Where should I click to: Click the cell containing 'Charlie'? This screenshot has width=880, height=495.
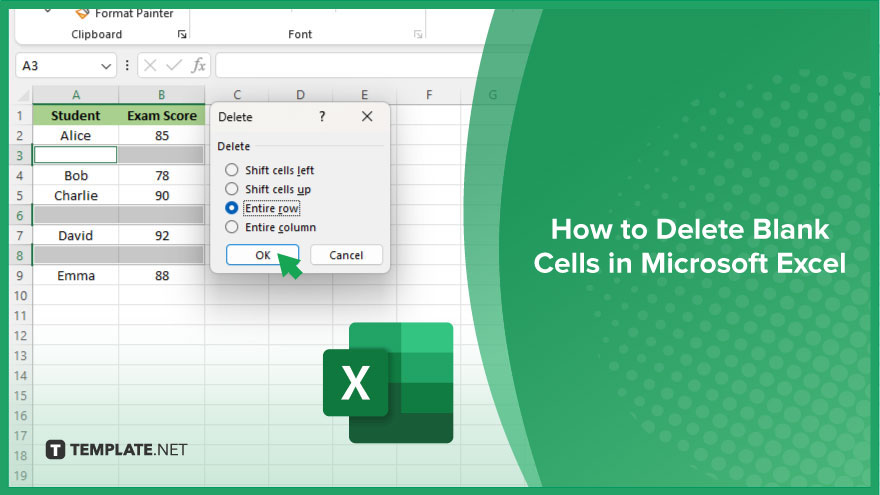point(76,195)
